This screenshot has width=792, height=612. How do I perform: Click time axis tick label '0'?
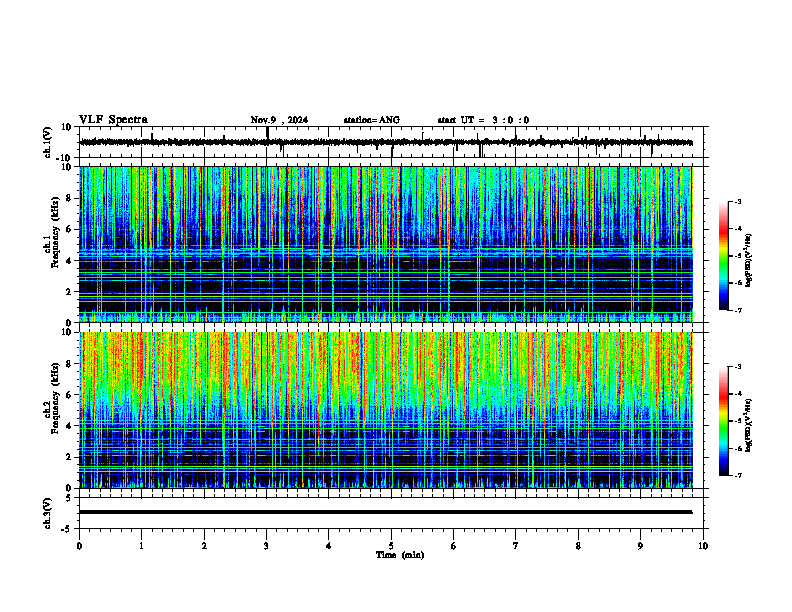point(79,546)
